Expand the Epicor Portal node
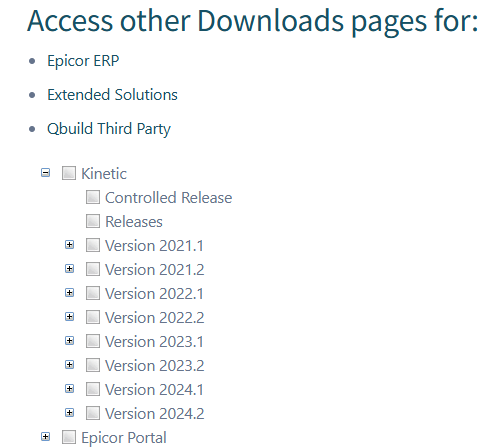 click(x=45, y=437)
